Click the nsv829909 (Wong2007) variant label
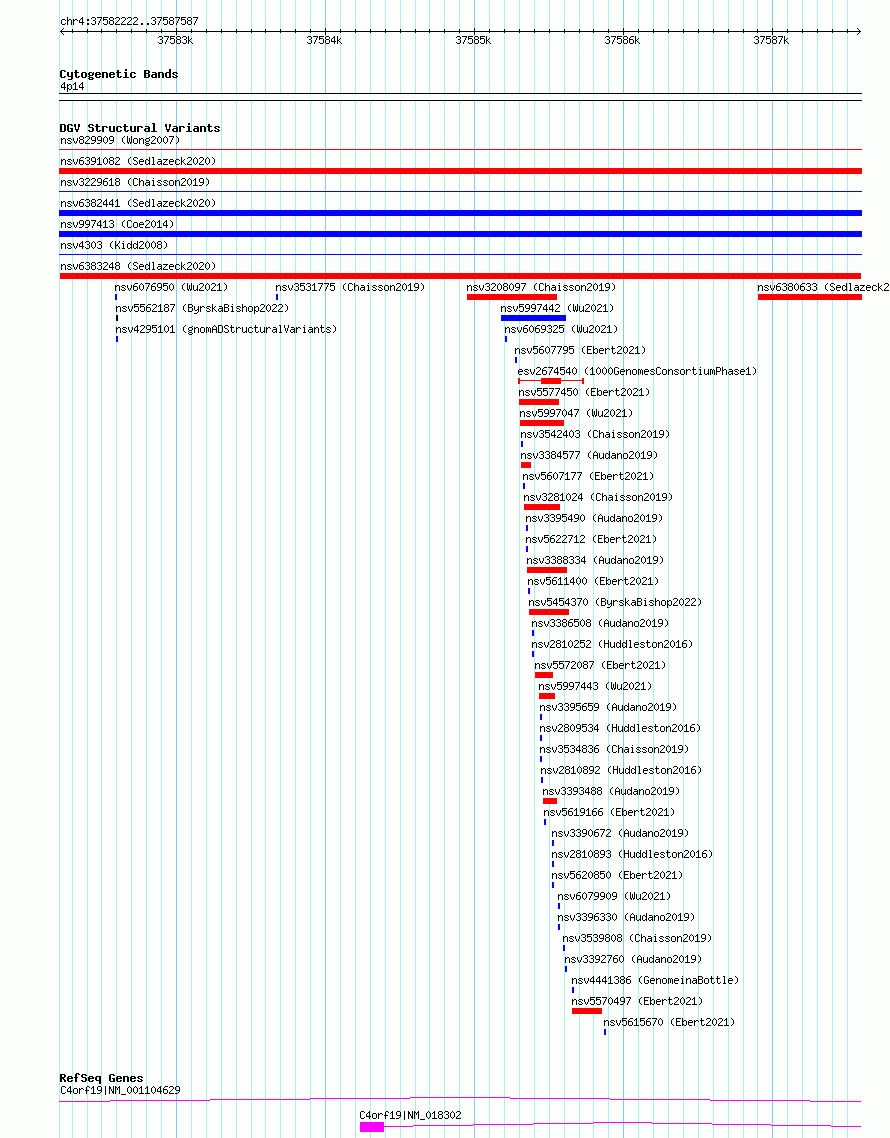The image size is (890, 1138). pos(120,140)
